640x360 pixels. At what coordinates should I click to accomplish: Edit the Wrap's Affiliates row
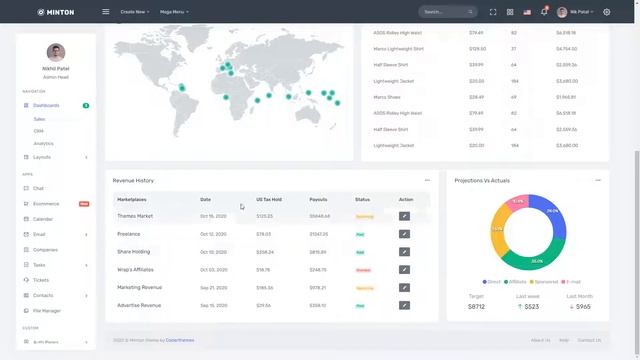point(404,270)
